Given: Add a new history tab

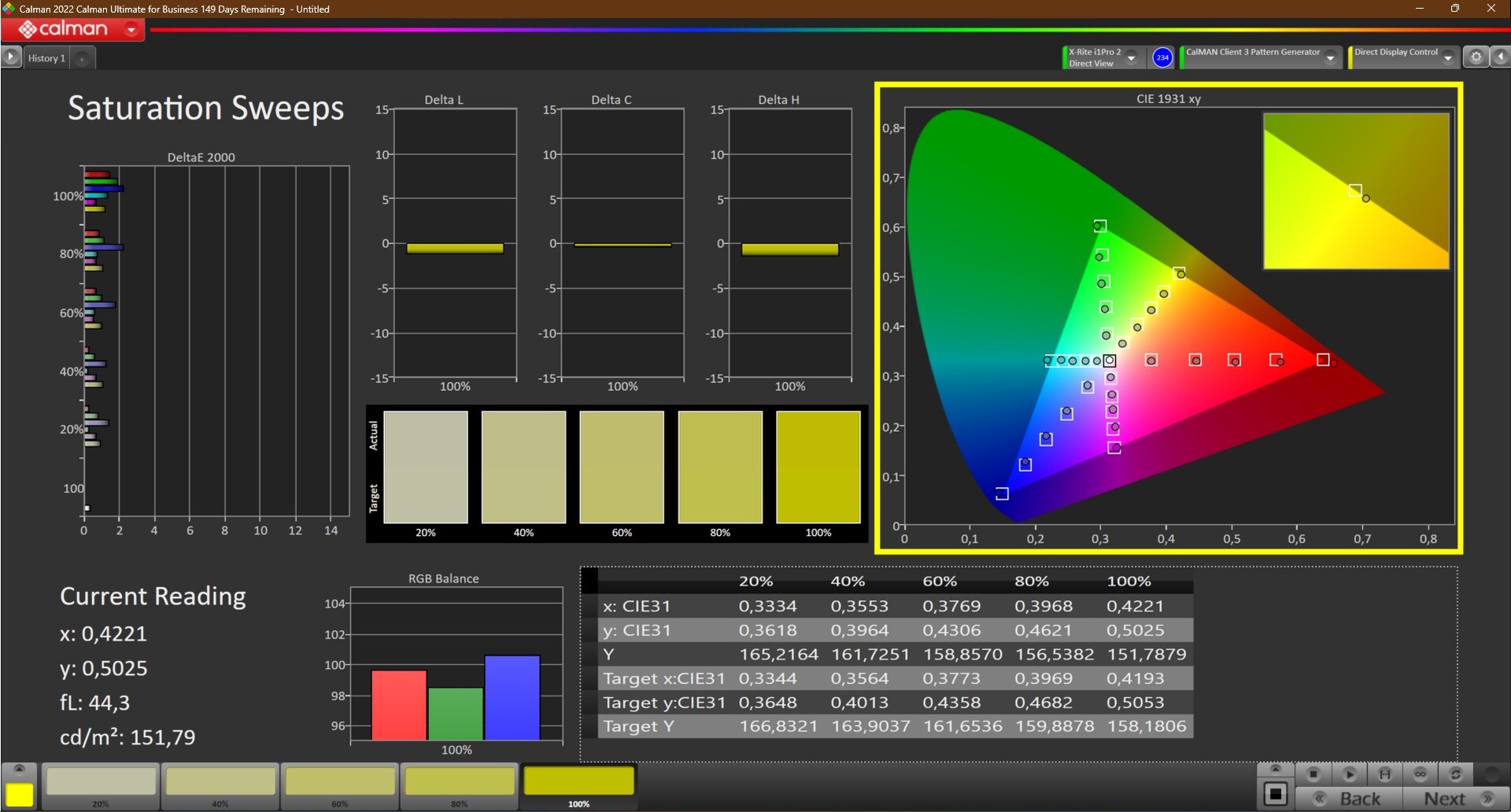Looking at the screenshot, I should 82,58.
